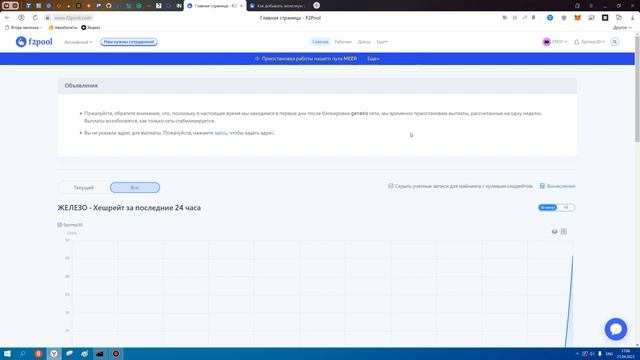Image resolution: width=640 pixels, height=360 pixels.
Task: Open the orange app icon in taskbar
Action: [38, 353]
